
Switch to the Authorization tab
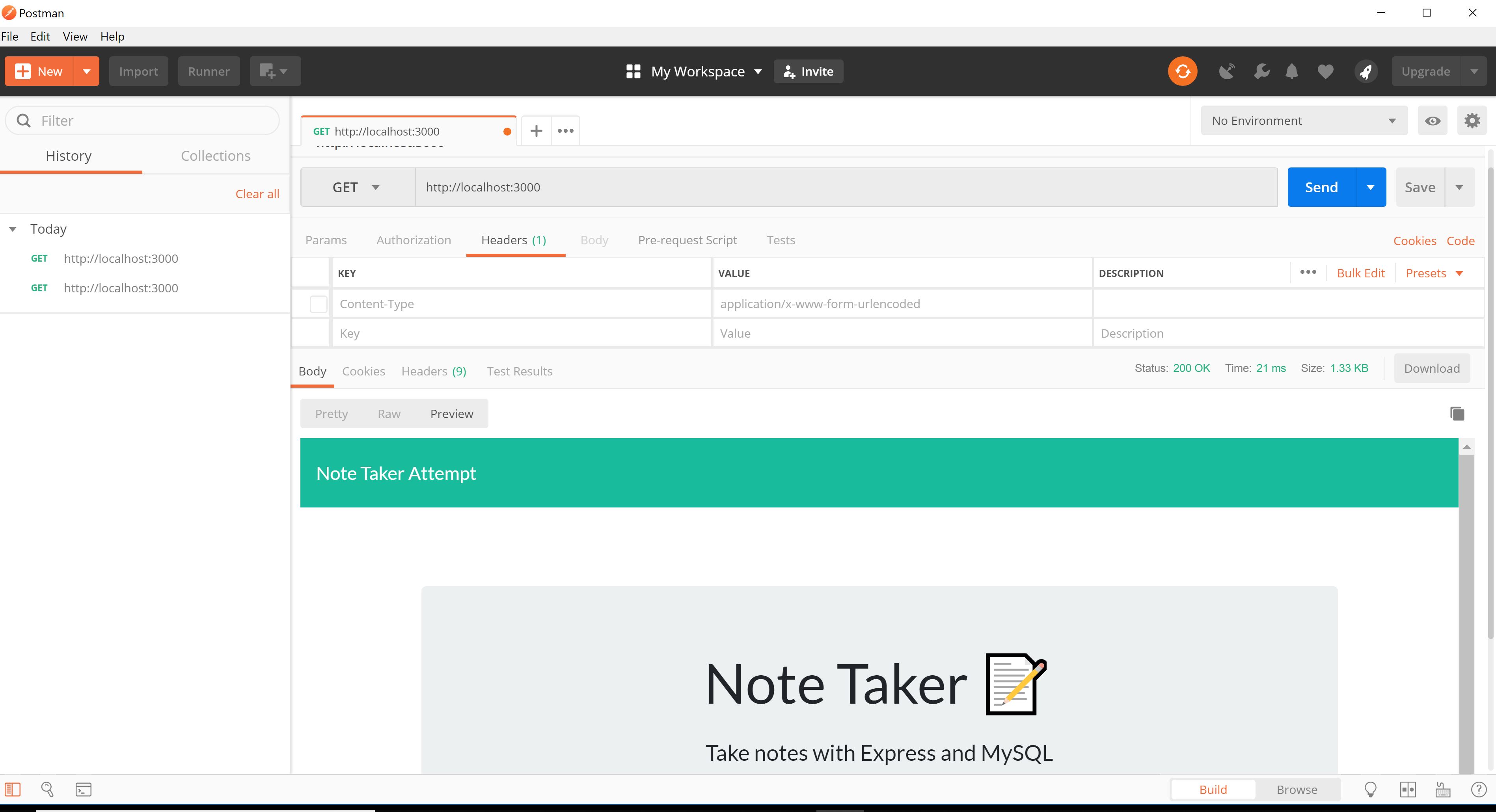click(x=414, y=240)
